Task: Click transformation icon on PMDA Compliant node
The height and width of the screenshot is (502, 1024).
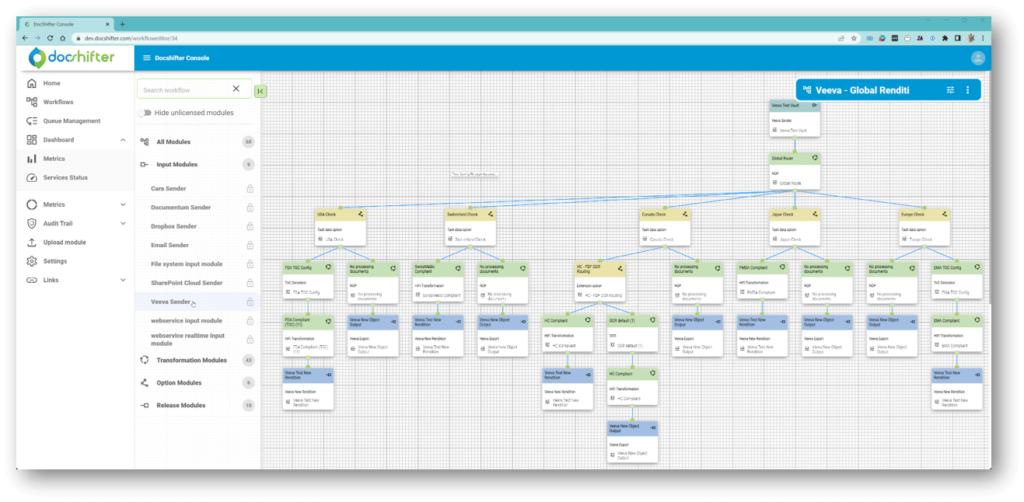Action: click(782, 266)
